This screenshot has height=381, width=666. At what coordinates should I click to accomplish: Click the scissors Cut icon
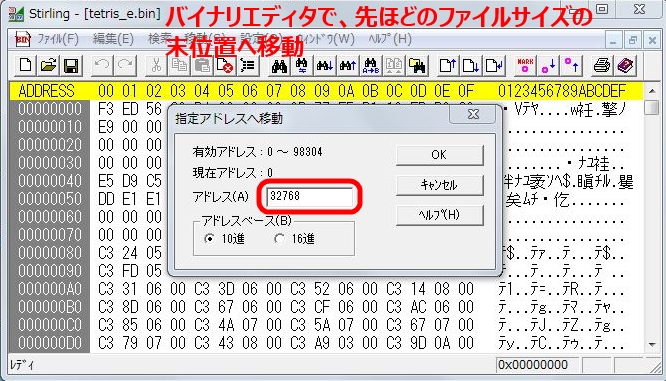(x=156, y=65)
